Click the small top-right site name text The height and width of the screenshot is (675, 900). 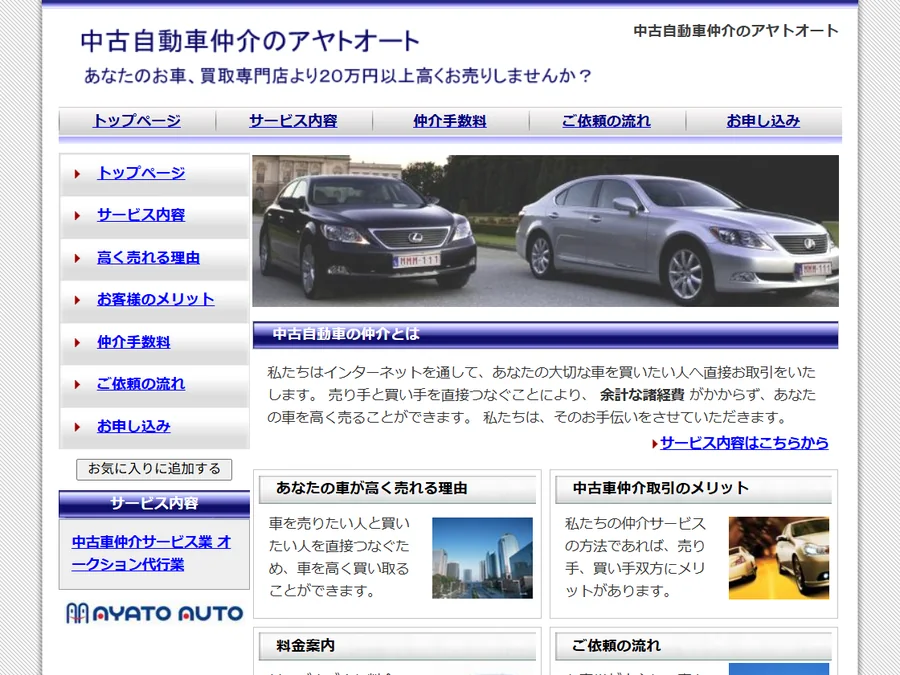(736, 31)
